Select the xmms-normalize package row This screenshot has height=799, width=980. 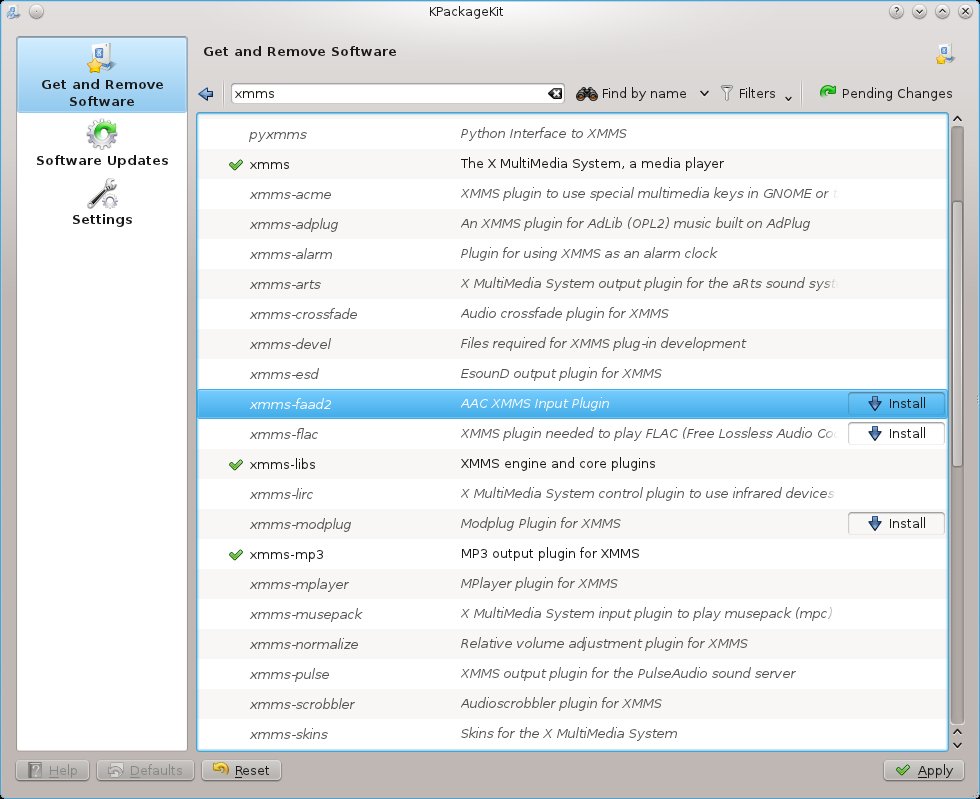click(x=572, y=644)
